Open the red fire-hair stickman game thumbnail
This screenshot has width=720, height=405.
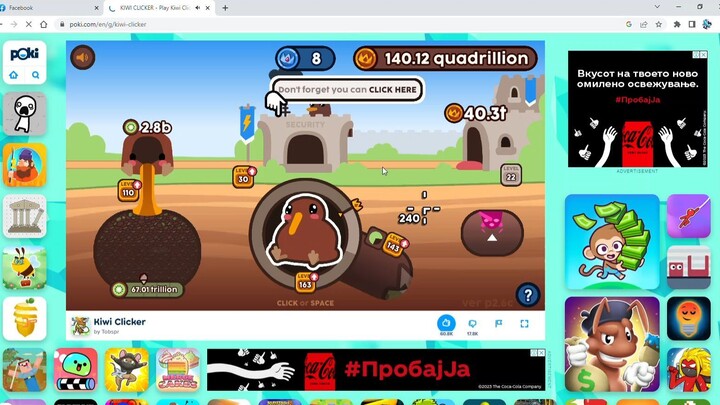[689, 370]
